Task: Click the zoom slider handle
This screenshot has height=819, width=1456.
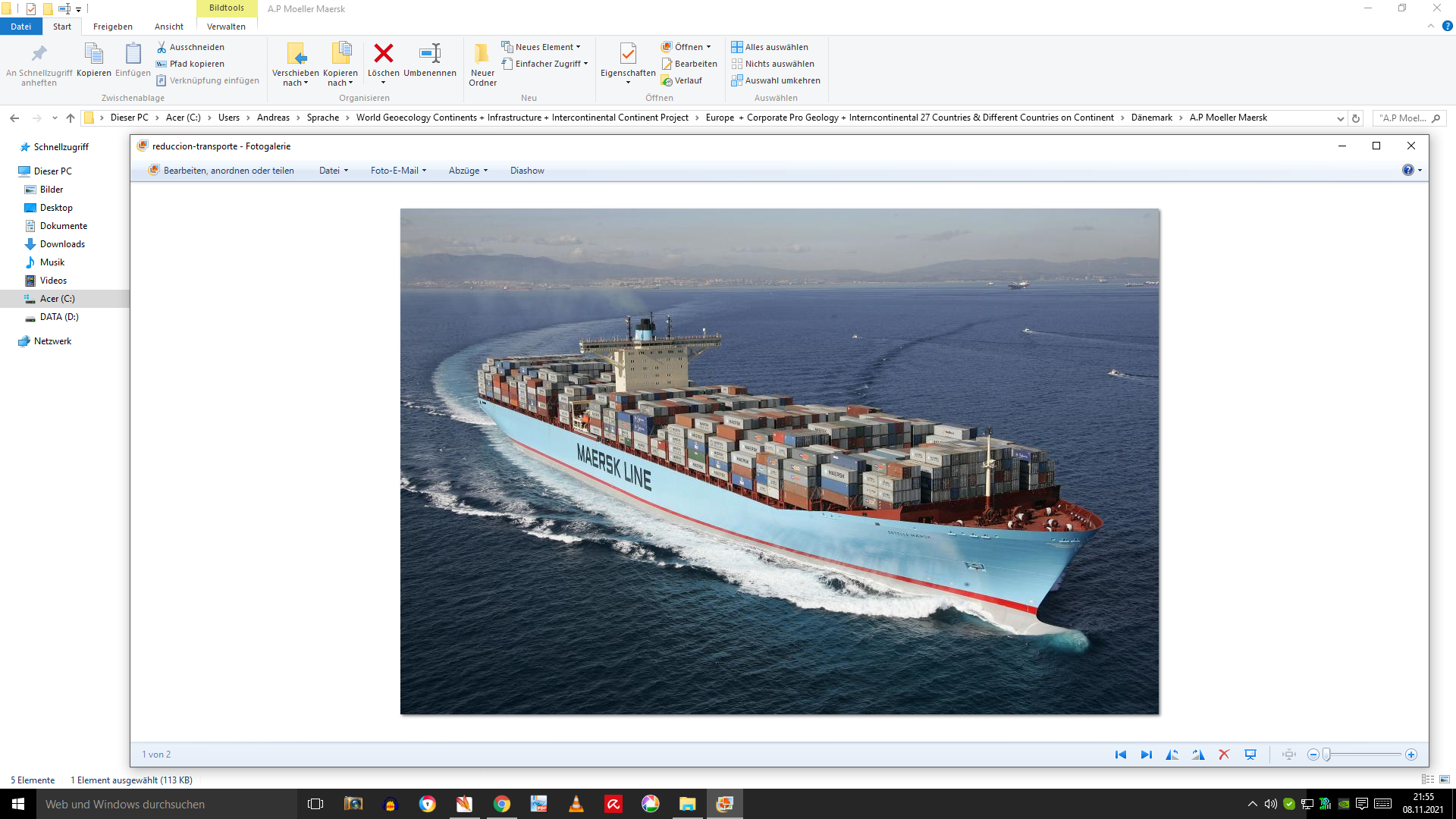Action: (1326, 755)
